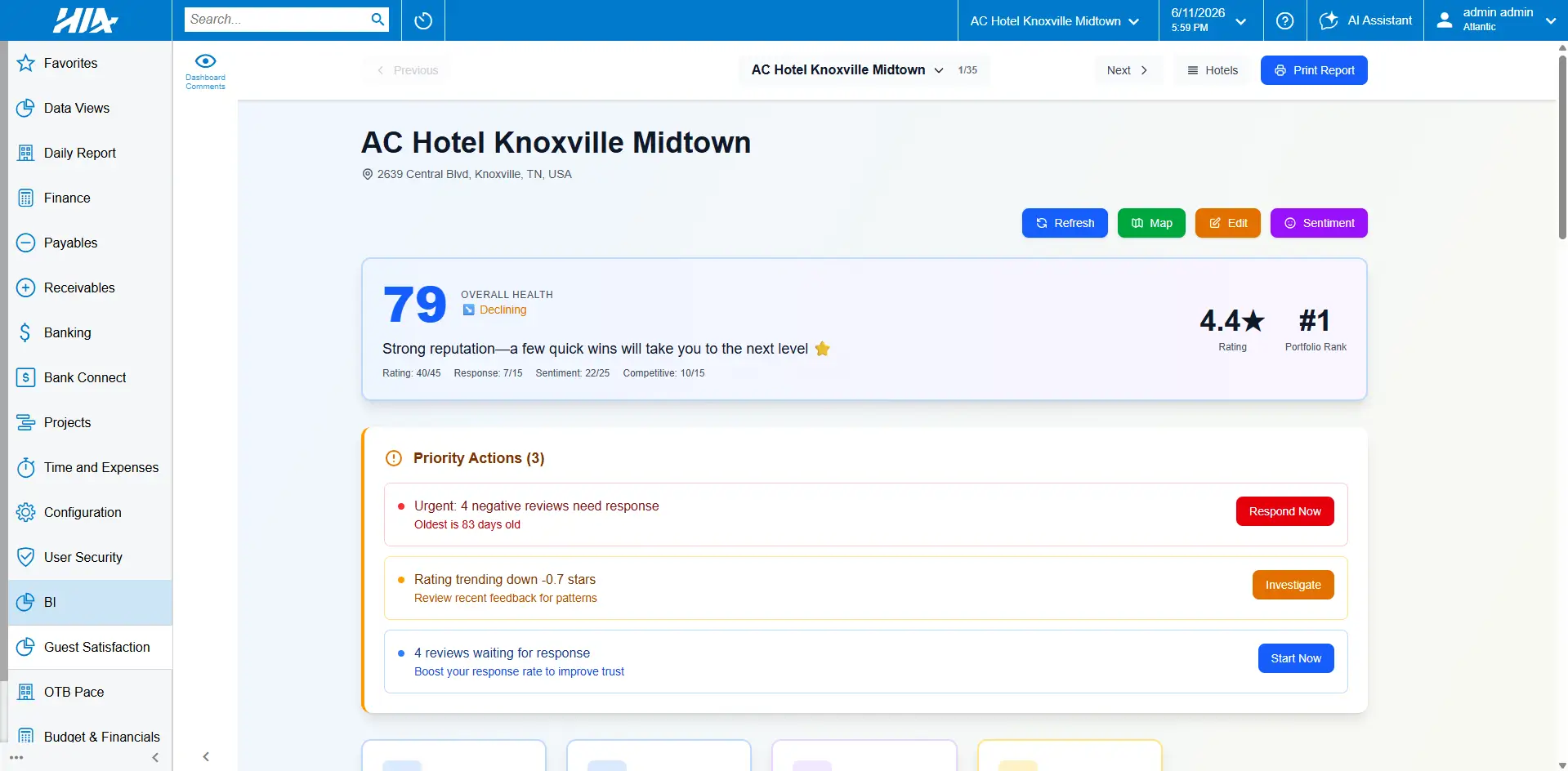Open the Sentiment button
The width and height of the screenshot is (1568, 771).
click(1319, 223)
